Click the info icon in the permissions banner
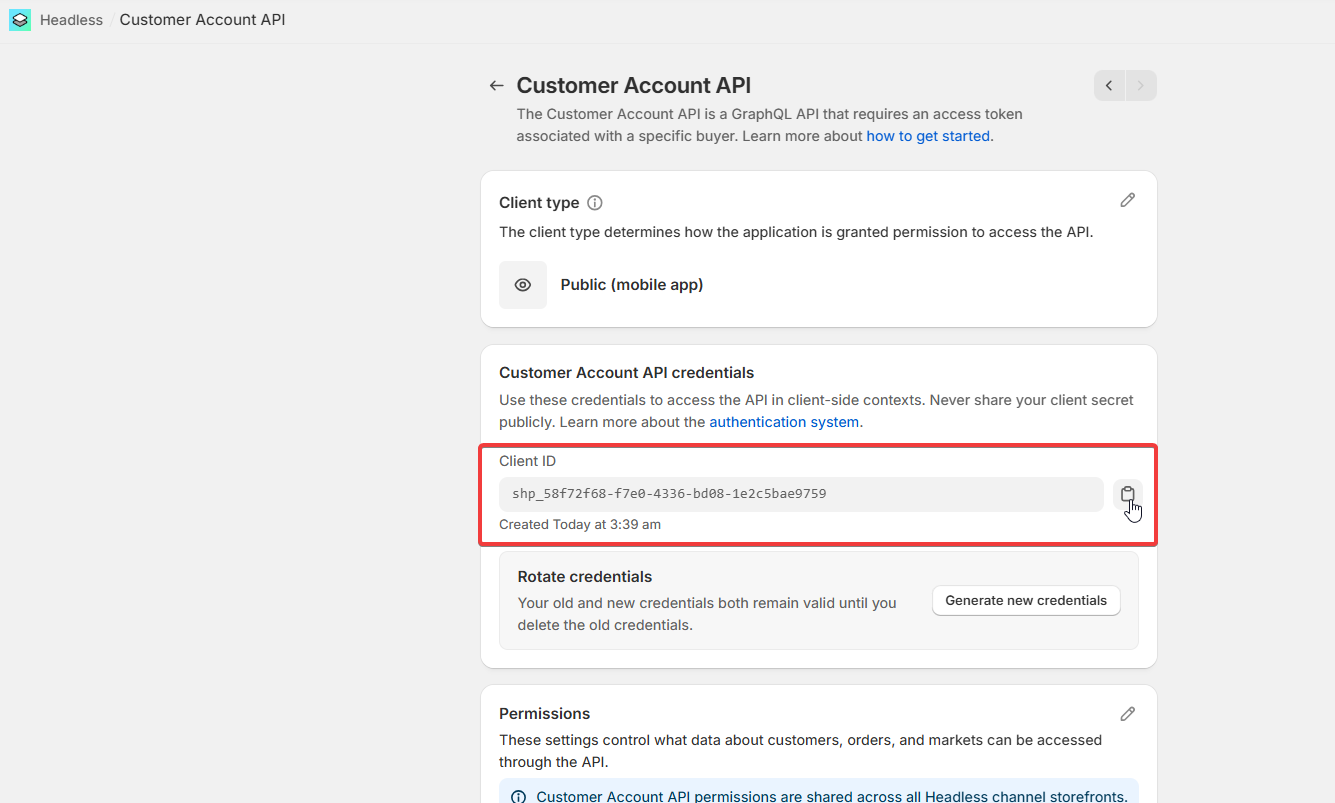The height and width of the screenshot is (803, 1335). click(519, 797)
